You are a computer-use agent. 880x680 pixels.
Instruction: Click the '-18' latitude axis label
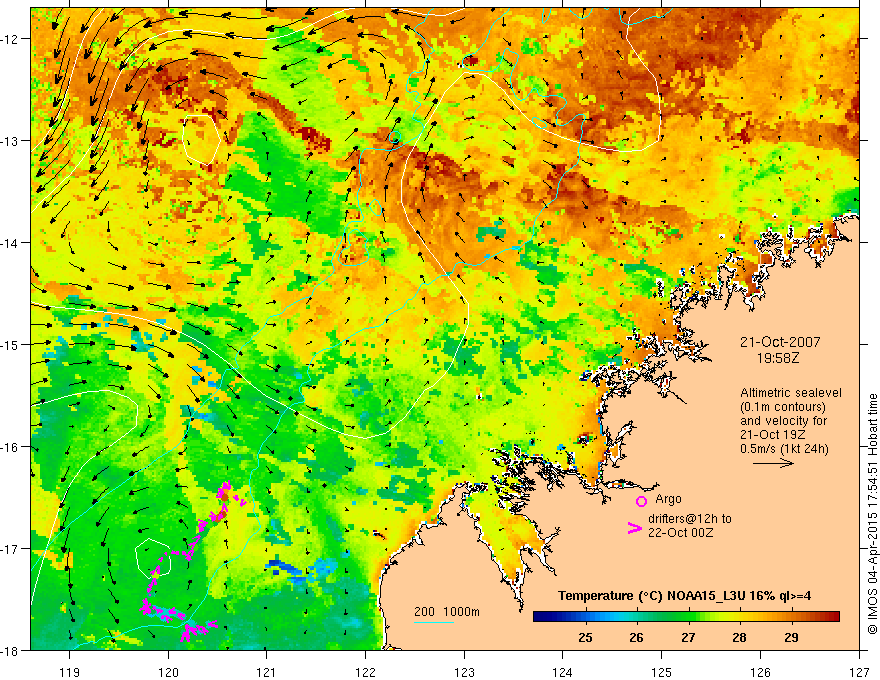pos(11,650)
